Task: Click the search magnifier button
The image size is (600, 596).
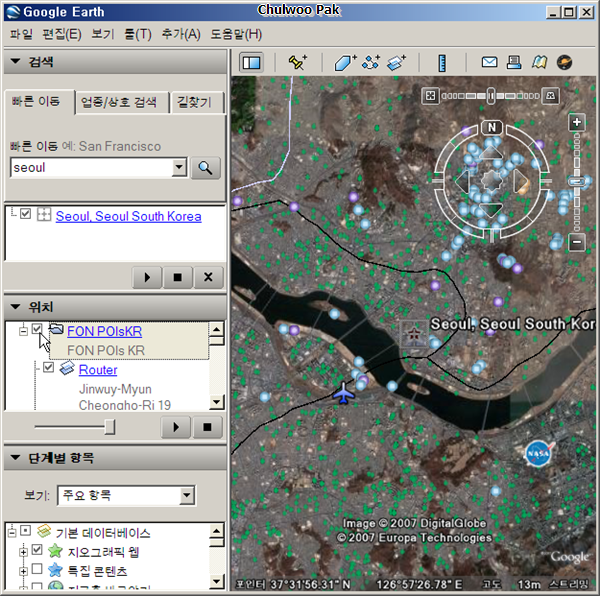Action: [x=205, y=168]
